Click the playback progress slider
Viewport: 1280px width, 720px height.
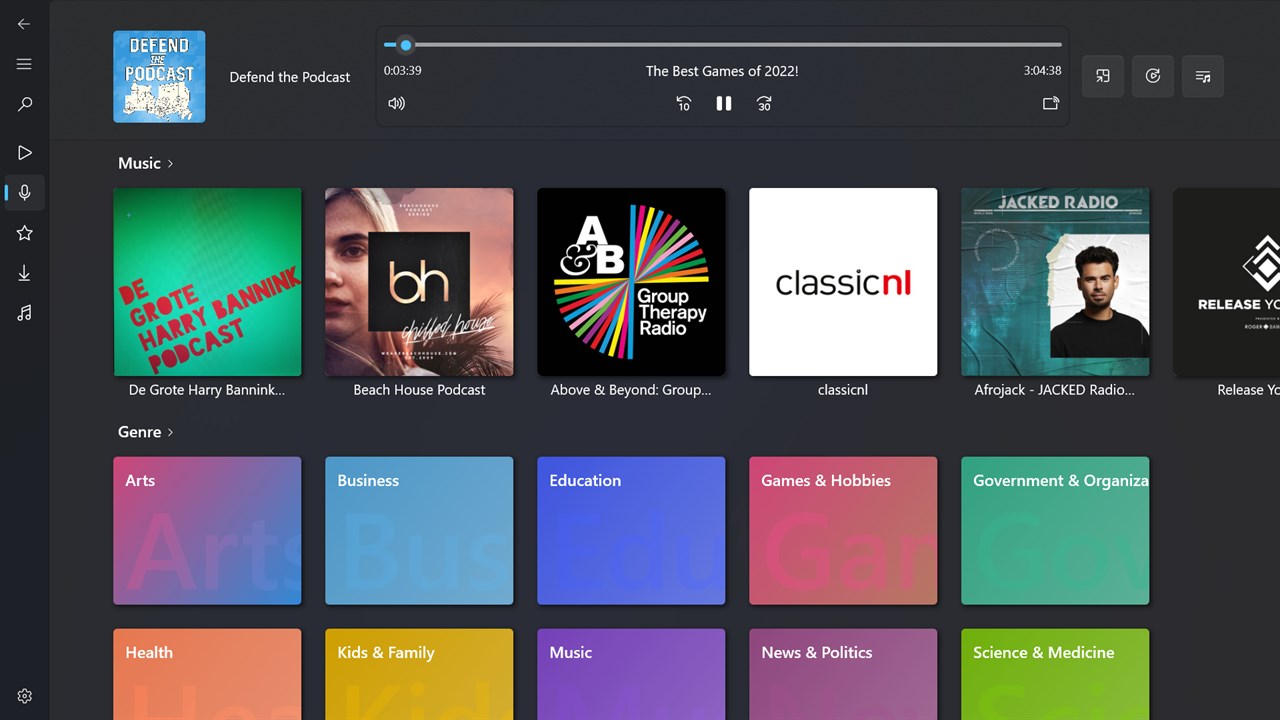pyautogui.click(x=722, y=45)
